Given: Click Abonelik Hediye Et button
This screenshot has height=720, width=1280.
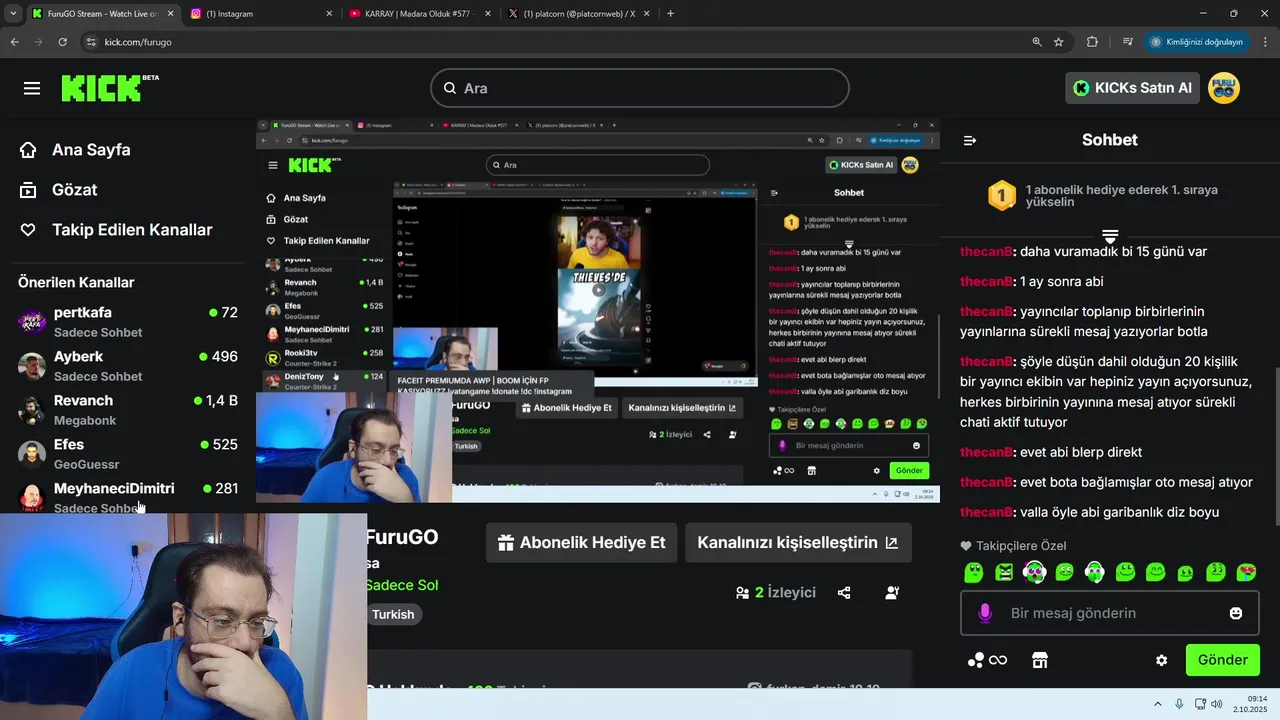Looking at the screenshot, I should pos(581,543).
